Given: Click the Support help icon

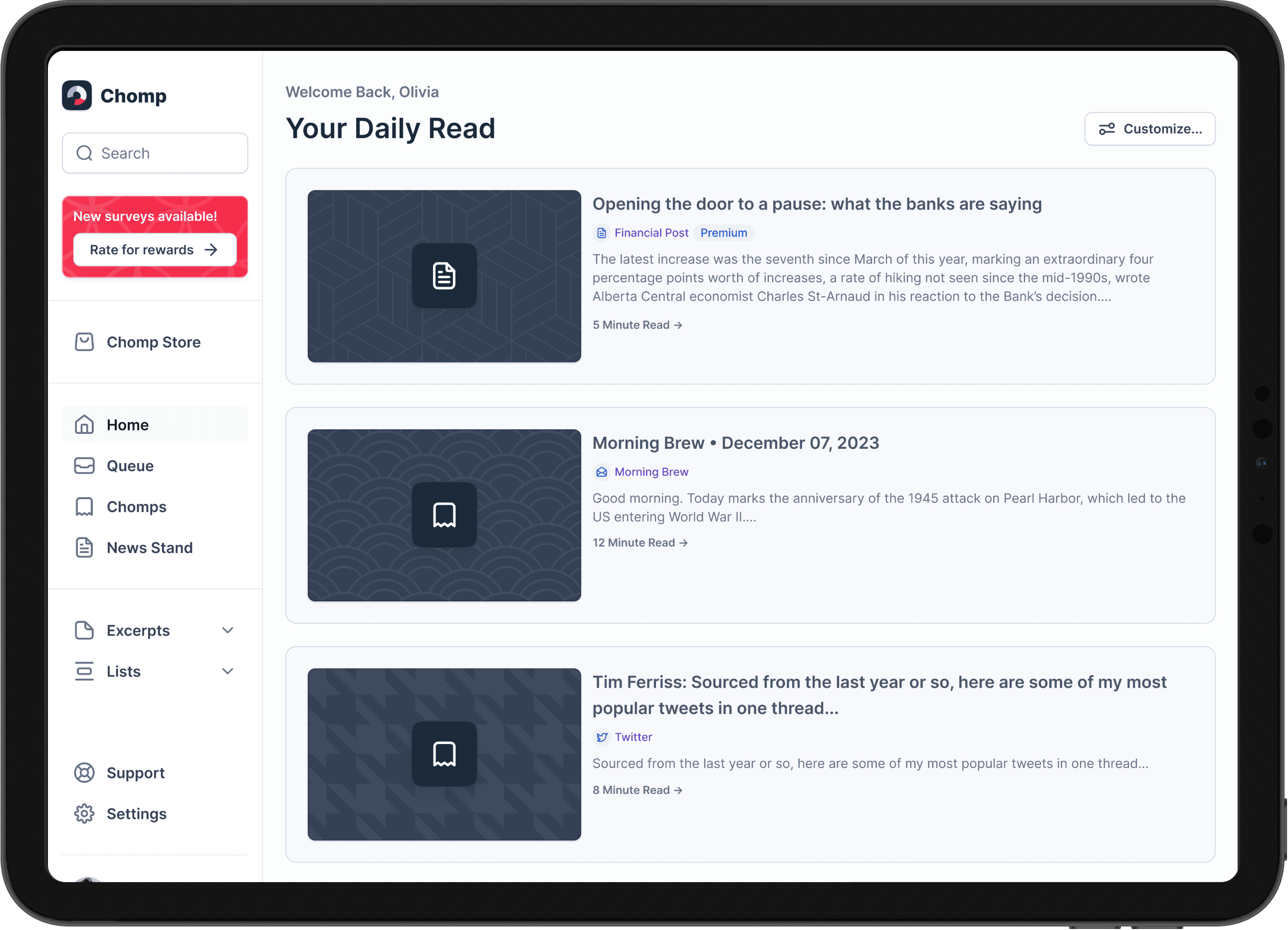Looking at the screenshot, I should click(x=85, y=772).
